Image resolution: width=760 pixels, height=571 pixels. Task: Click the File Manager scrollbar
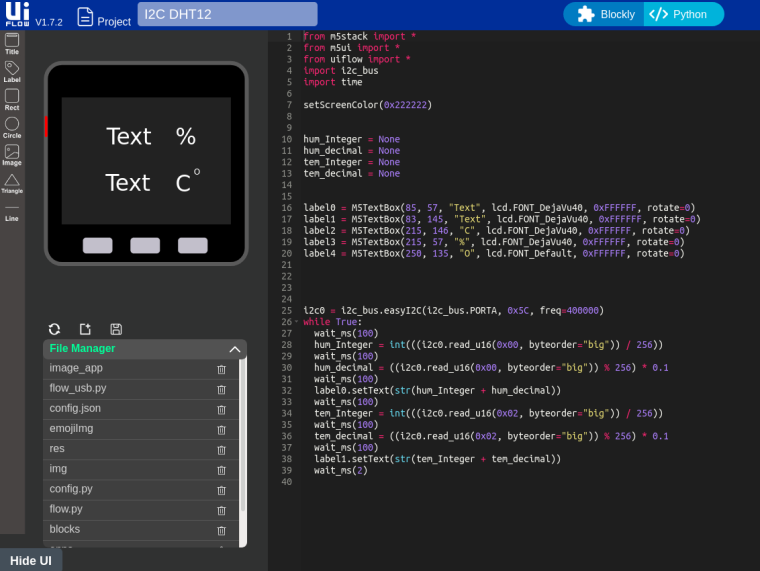pos(243,453)
